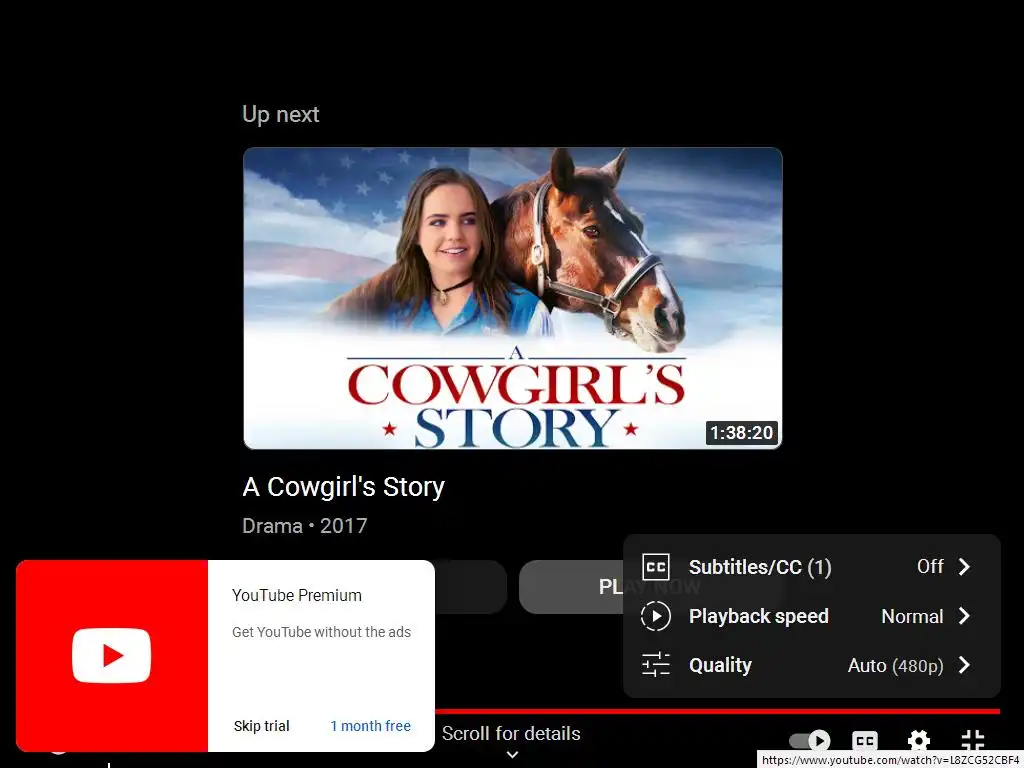Click the Auto (480p) quality value
The height and width of the screenshot is (768, 1024).
coord(895,665)
